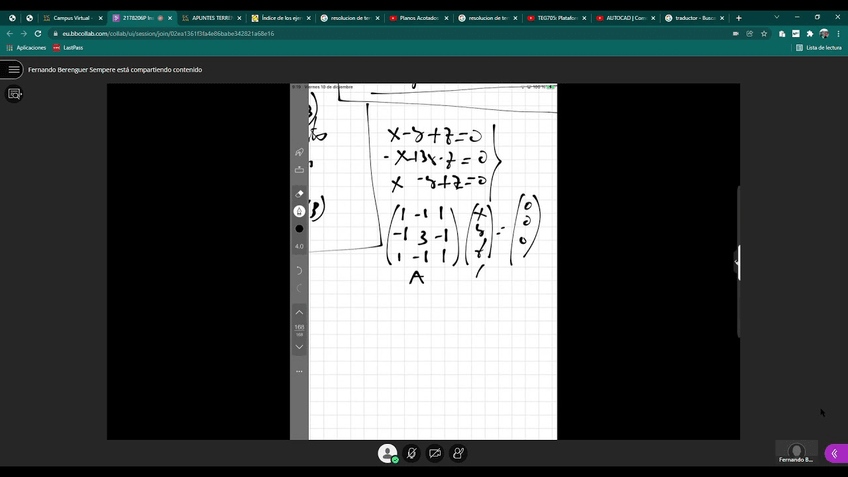Click the undo arrow in whiteboard toolbar
The width and height of the screenshot is (848, 477).
299,271
